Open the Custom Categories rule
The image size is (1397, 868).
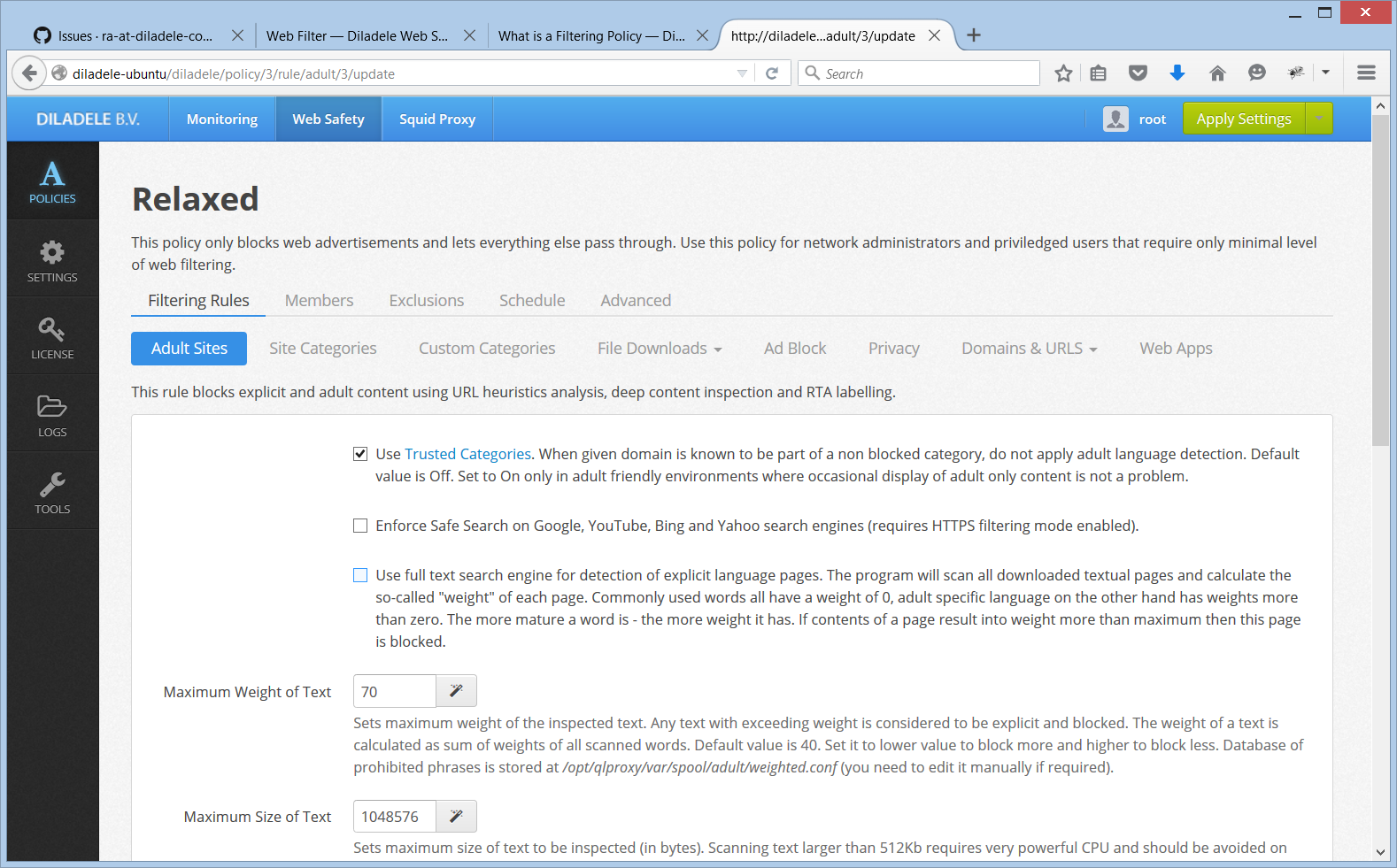click(487, 348)
